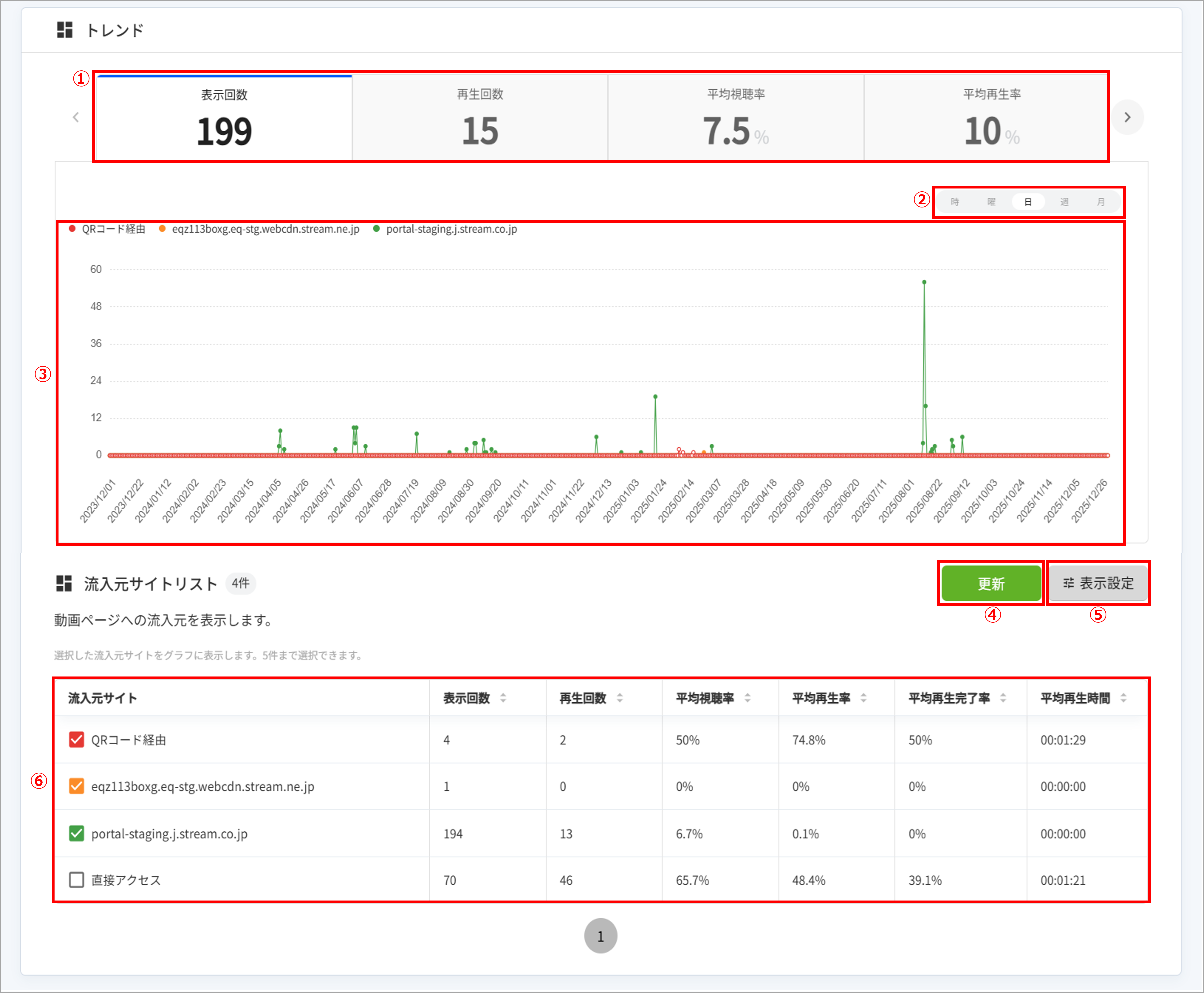Image resolution: width=1204 pixels, height=993 pixels.
Task: Switch chart granularity to 曜 (weekday)
Action: 991,202
